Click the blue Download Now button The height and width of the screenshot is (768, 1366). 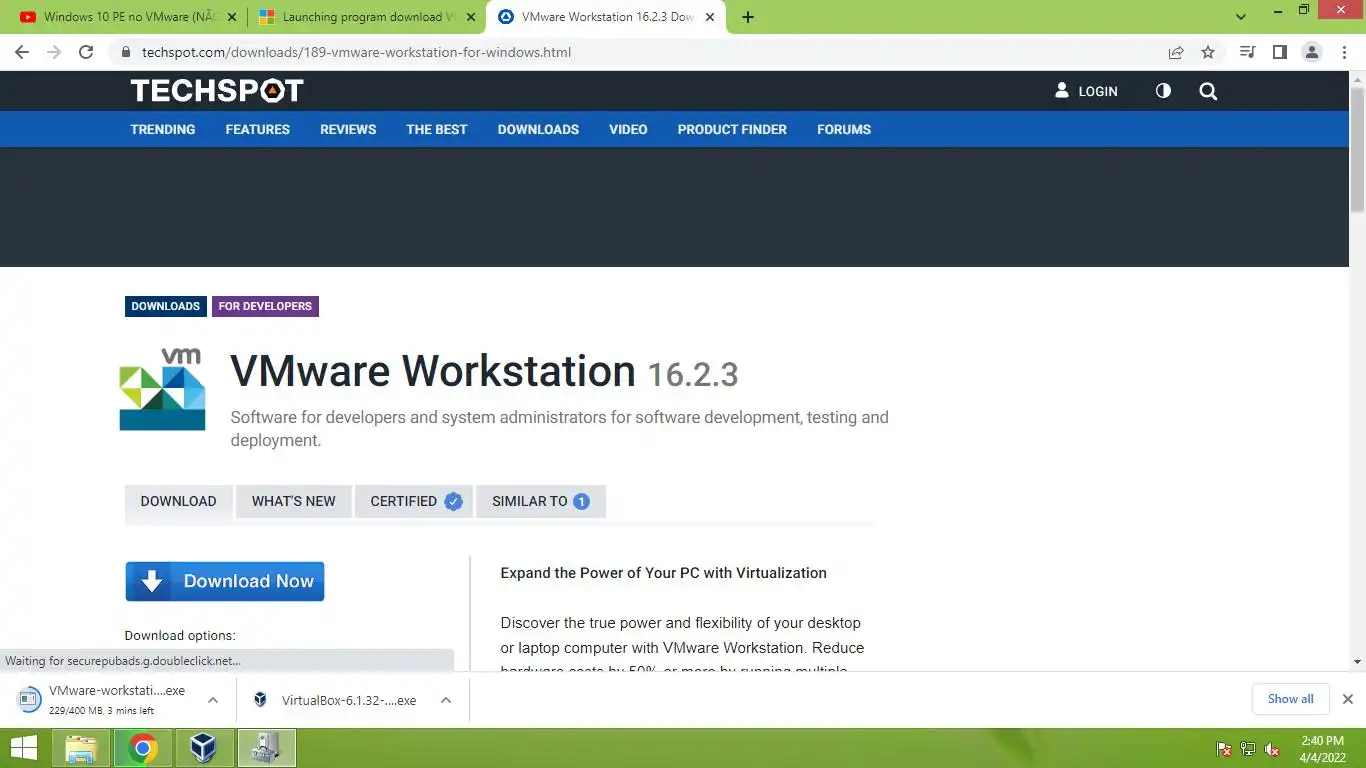point(225,581)
